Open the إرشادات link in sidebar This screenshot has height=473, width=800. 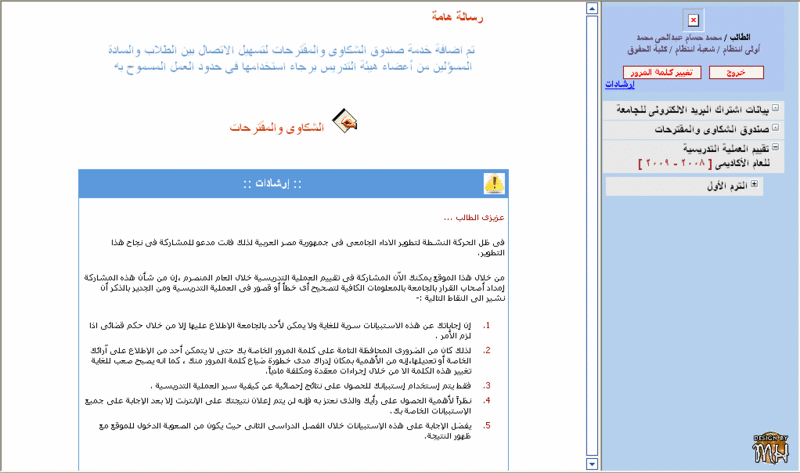[x=620, y=84]
